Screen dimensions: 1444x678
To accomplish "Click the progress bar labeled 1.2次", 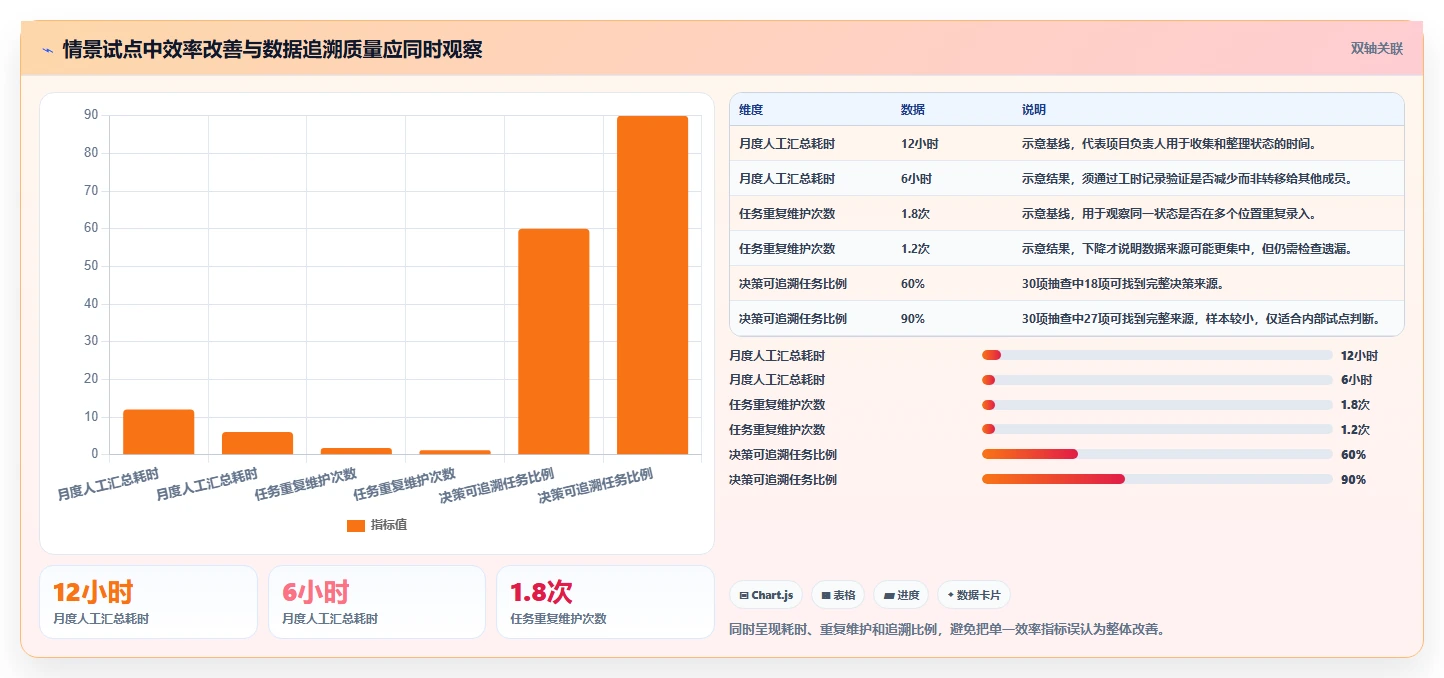I will click(1157, 430).
